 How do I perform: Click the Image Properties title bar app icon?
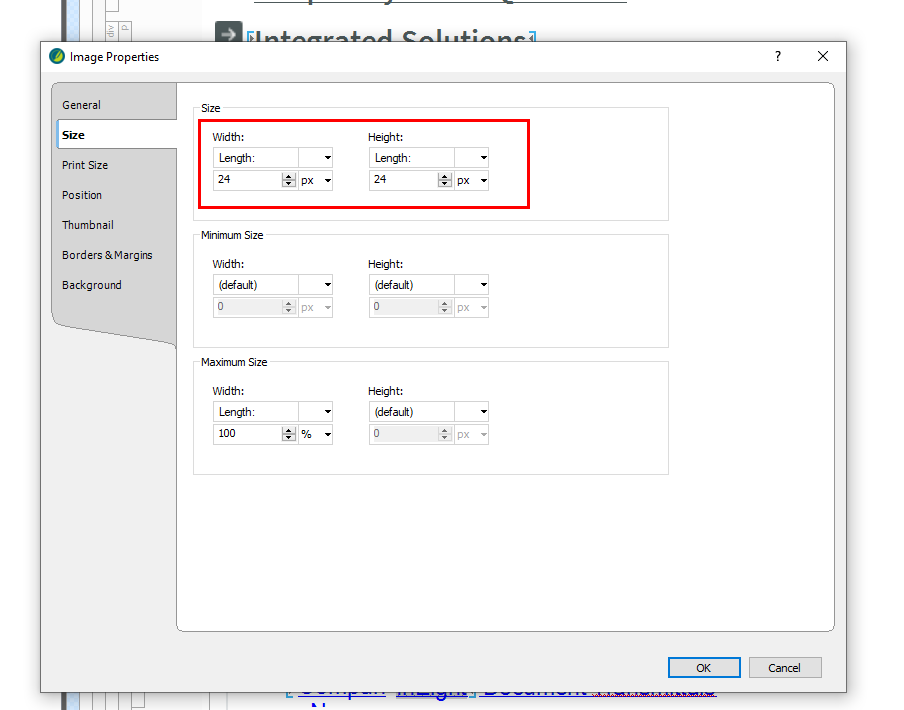[x=57, y=57]
